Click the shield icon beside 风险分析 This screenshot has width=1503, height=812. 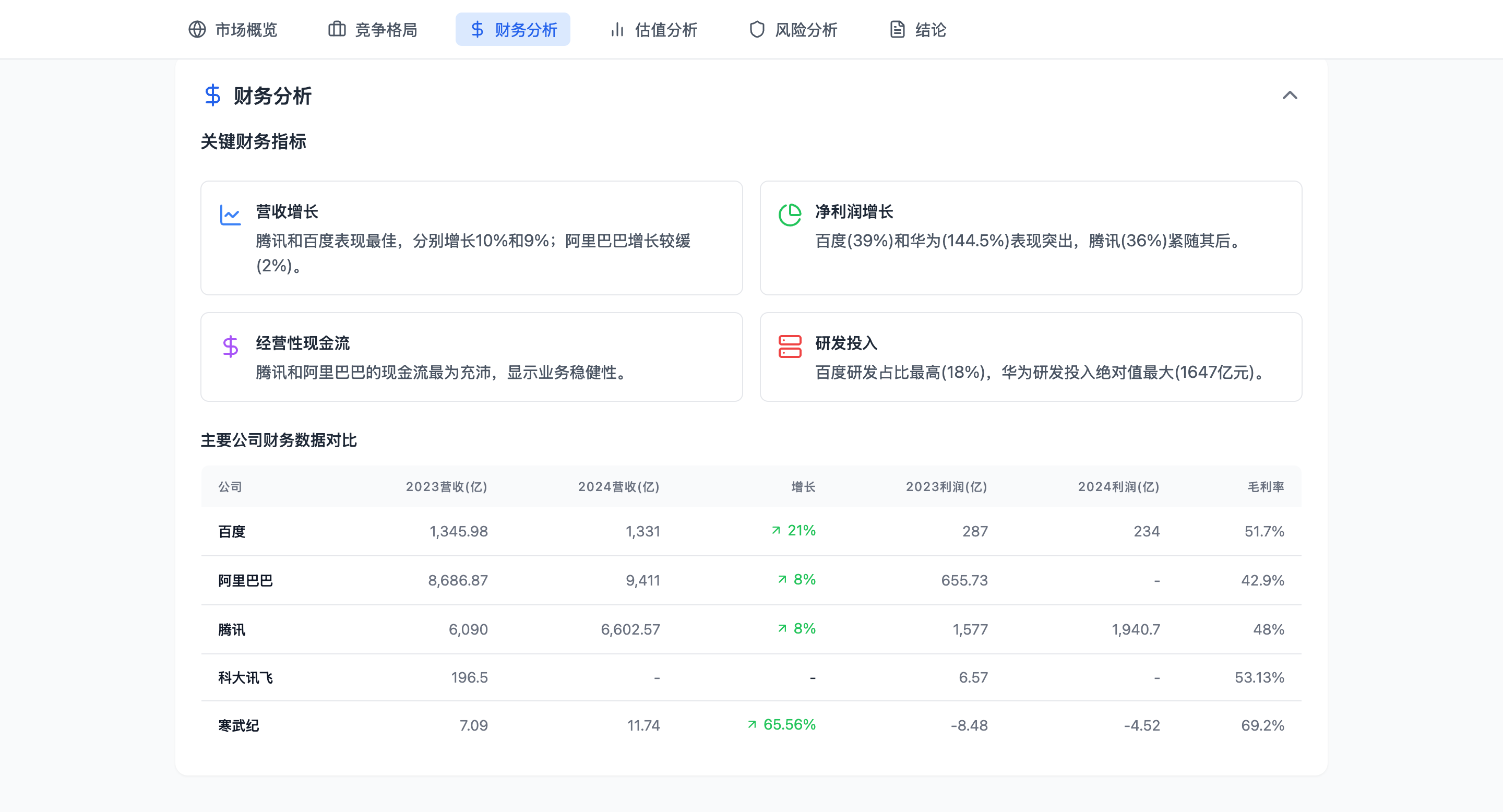coord(757,29)
